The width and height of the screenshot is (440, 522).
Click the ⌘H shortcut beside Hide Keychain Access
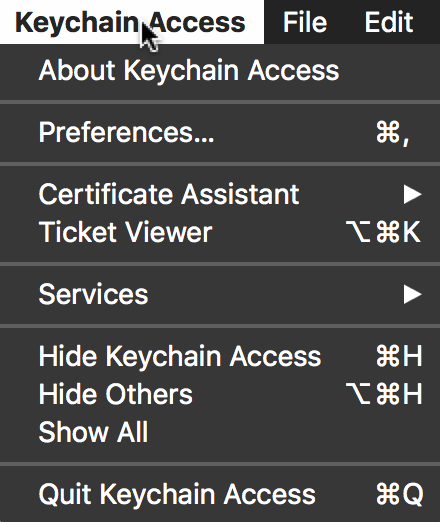(x=399, y=356)
